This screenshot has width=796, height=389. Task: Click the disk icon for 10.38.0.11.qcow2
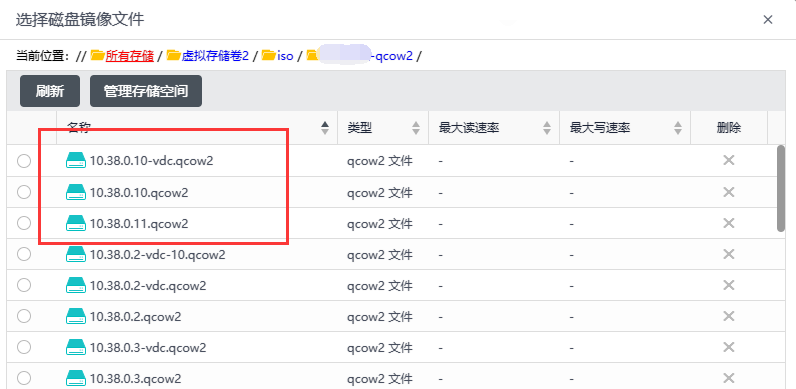(x=76, y=223)
